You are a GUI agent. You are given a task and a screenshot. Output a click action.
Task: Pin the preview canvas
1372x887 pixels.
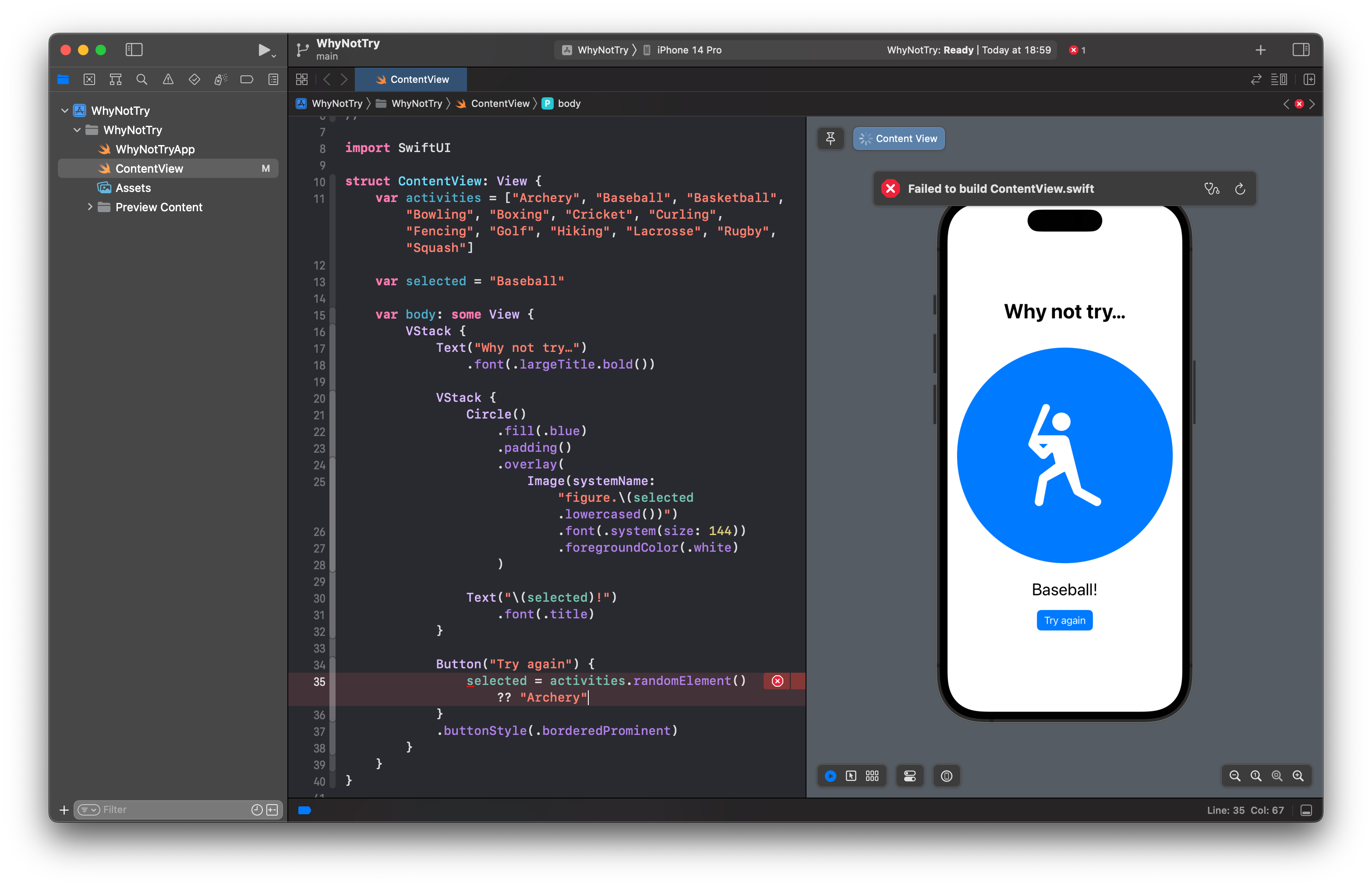coord(830,139)
